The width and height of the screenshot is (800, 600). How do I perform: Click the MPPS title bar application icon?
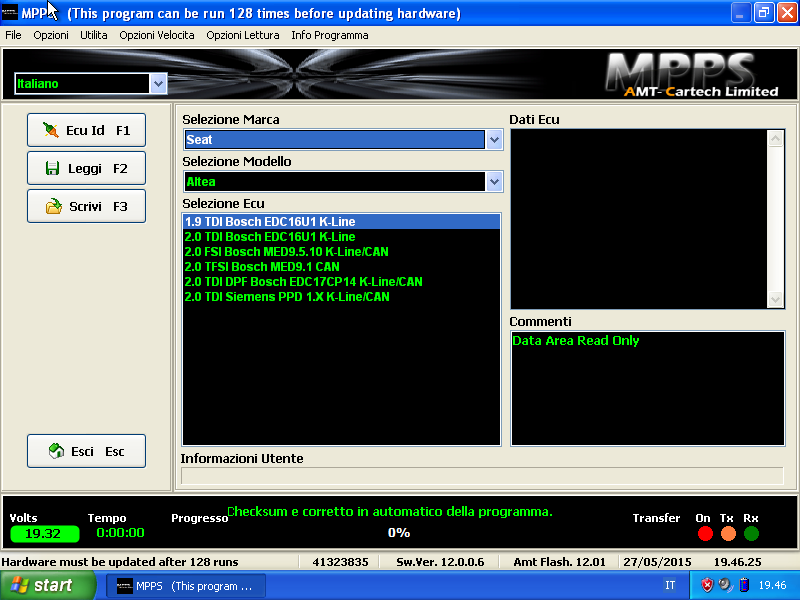click(10, 13)
